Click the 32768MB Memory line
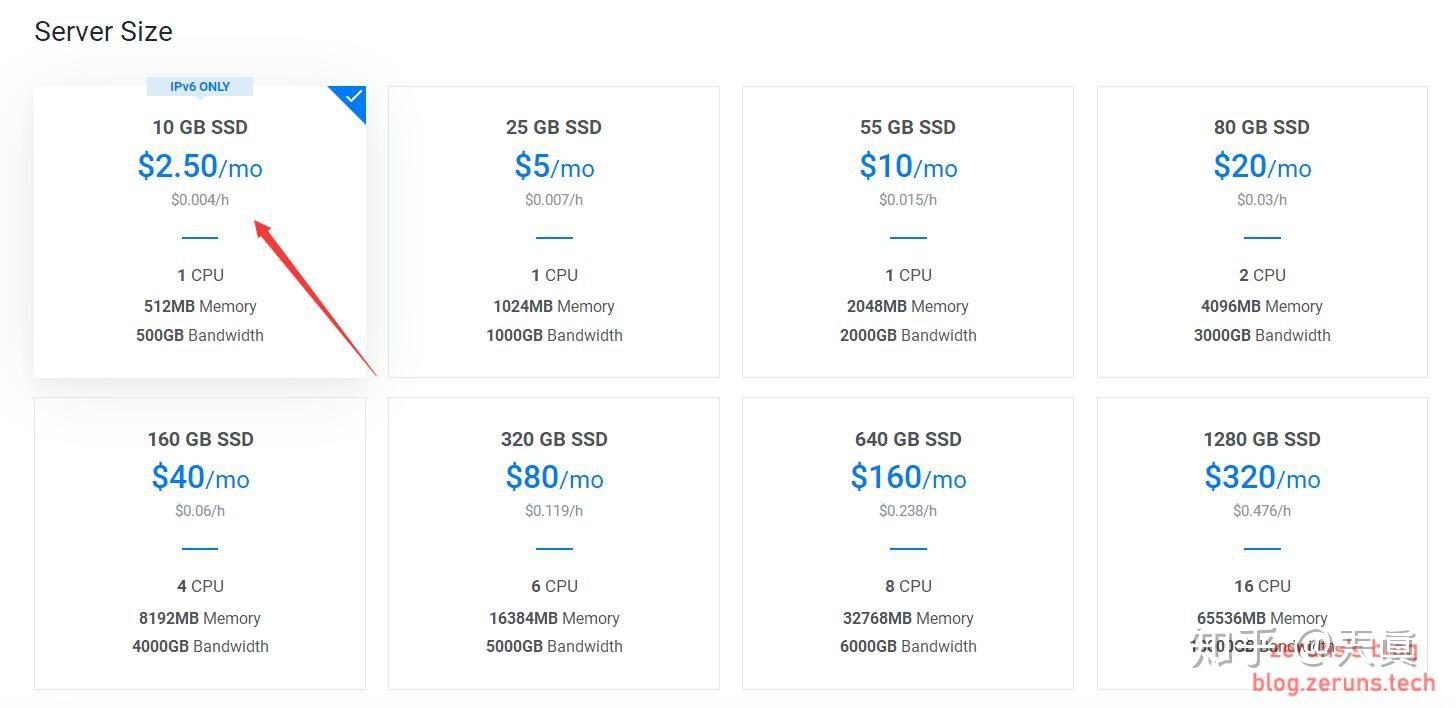The height and width of the screenshot is (708, 1456). (x=908, y=618)
